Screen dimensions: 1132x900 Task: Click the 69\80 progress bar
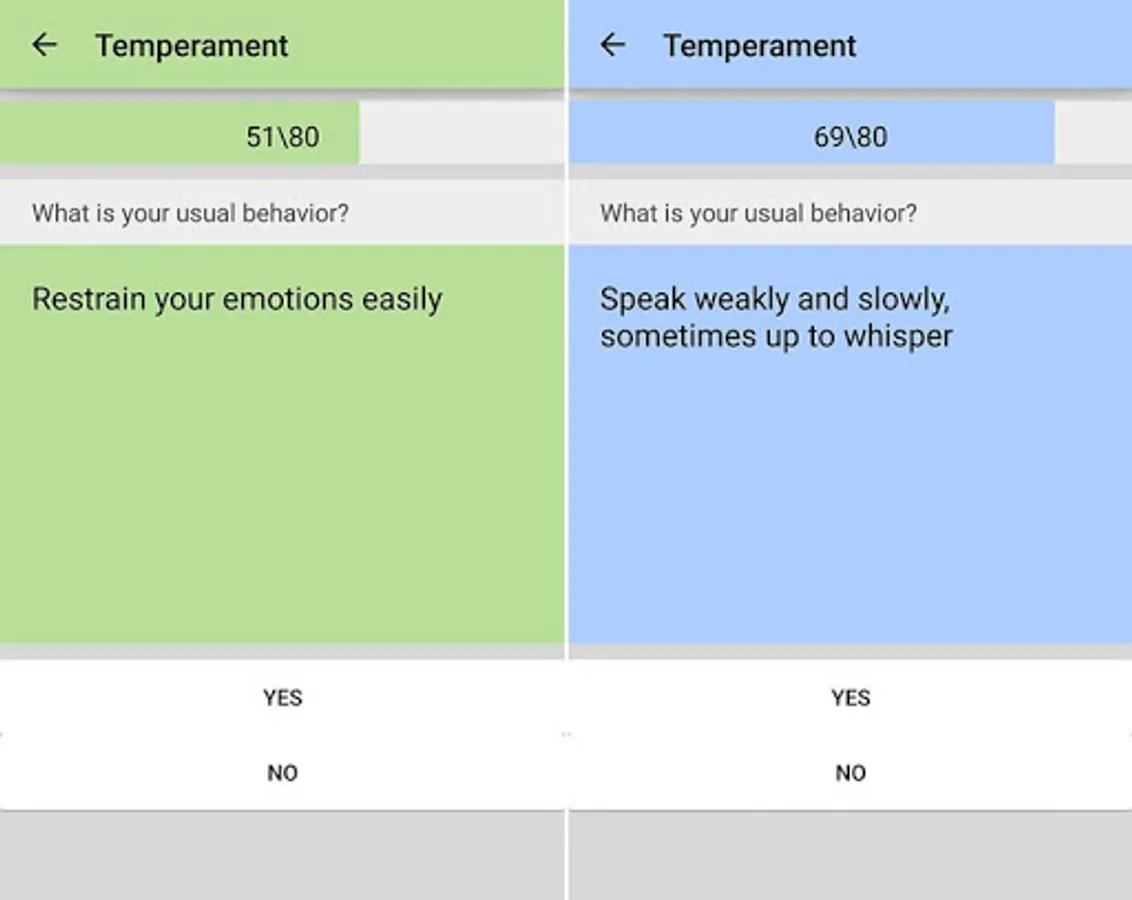click(850, 134)
